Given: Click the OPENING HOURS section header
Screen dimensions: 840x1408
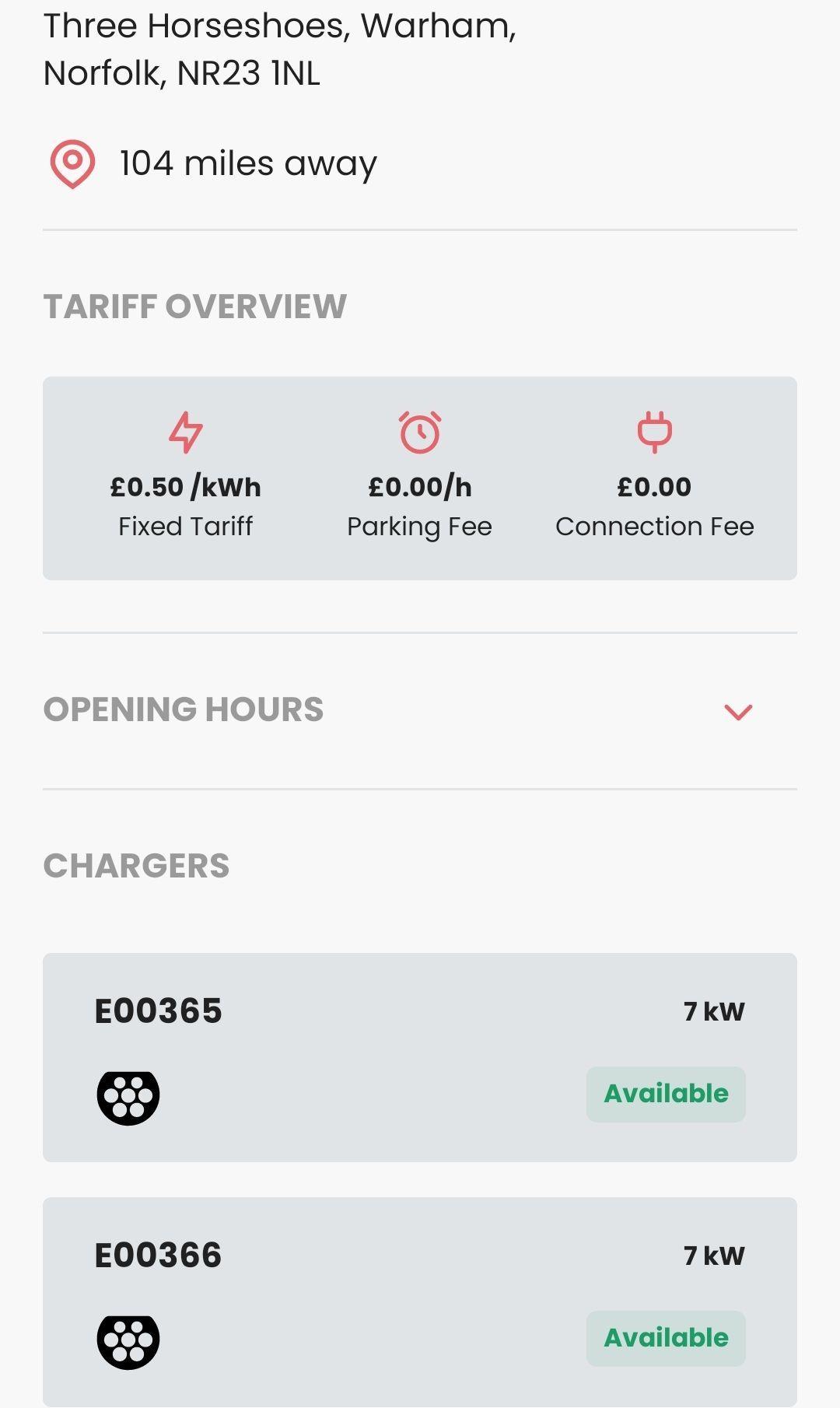Looking at the screenshot, I should pos(184,709).
